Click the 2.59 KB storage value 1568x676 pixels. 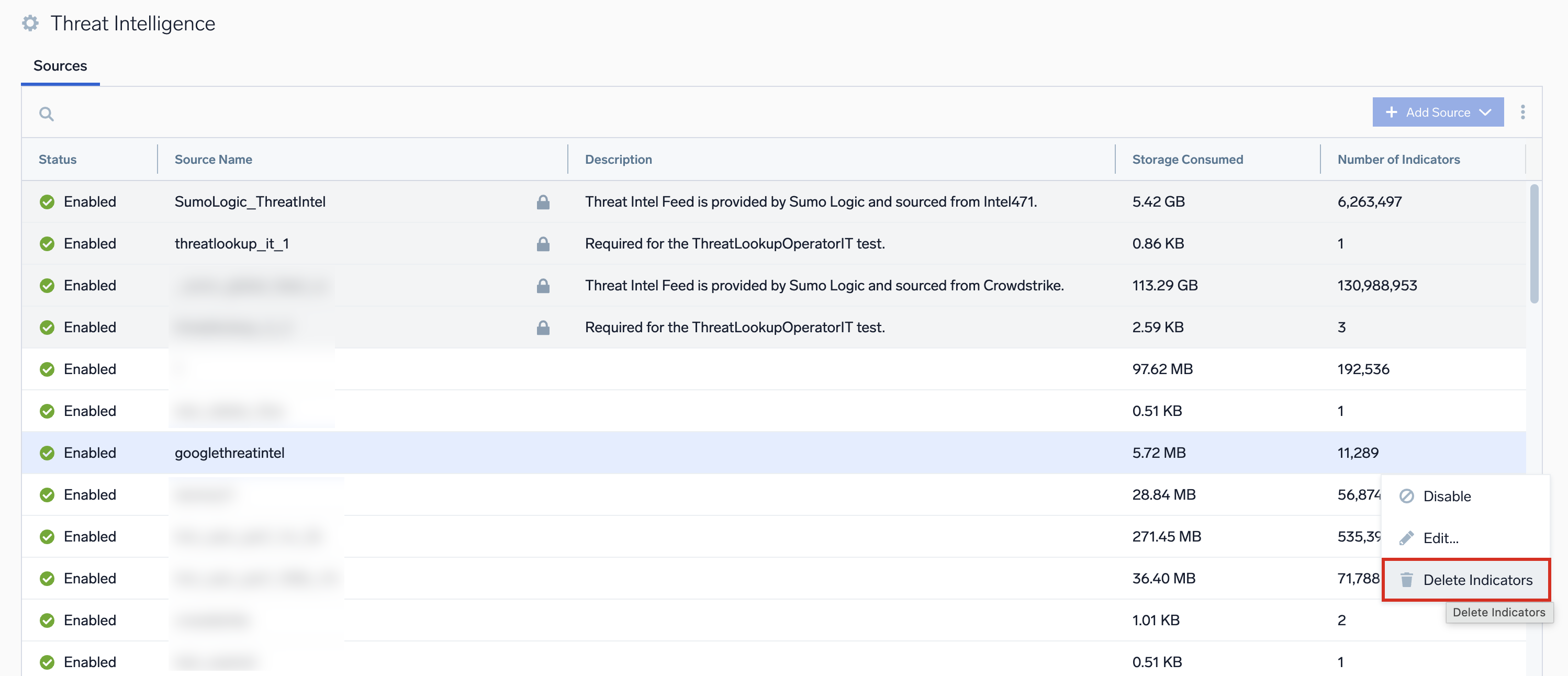(1158, 328)
